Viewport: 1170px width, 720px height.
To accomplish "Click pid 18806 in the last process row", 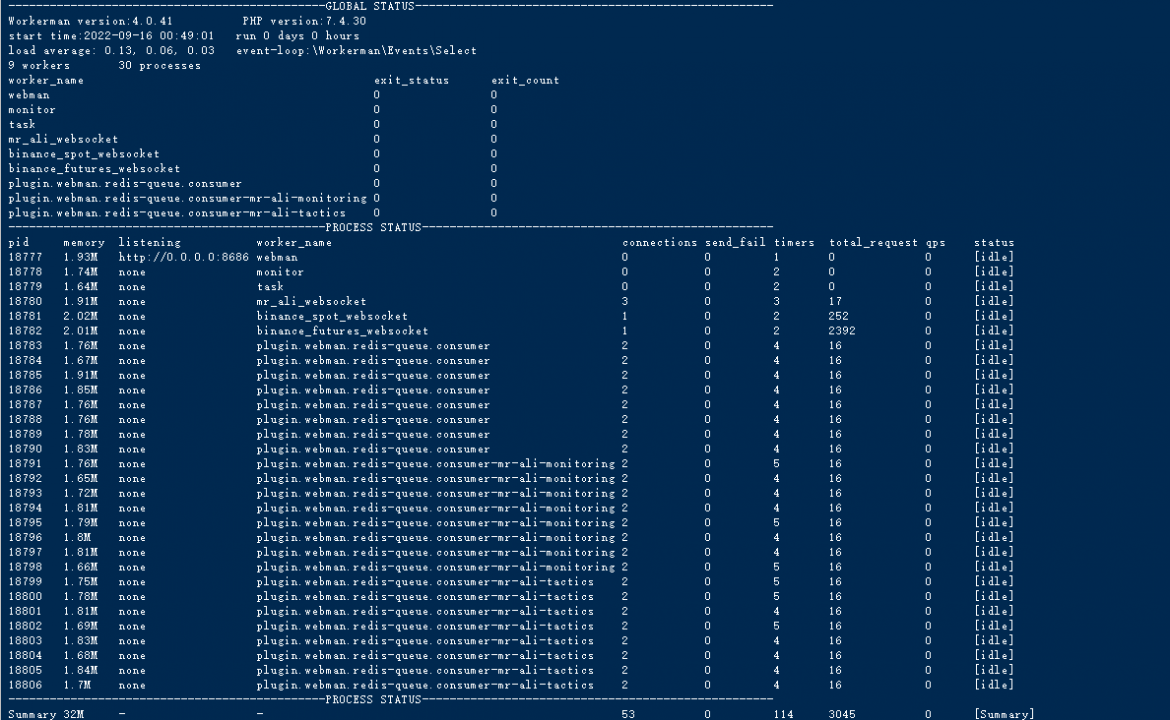I will pyautogui.click(x=25, y=685).
